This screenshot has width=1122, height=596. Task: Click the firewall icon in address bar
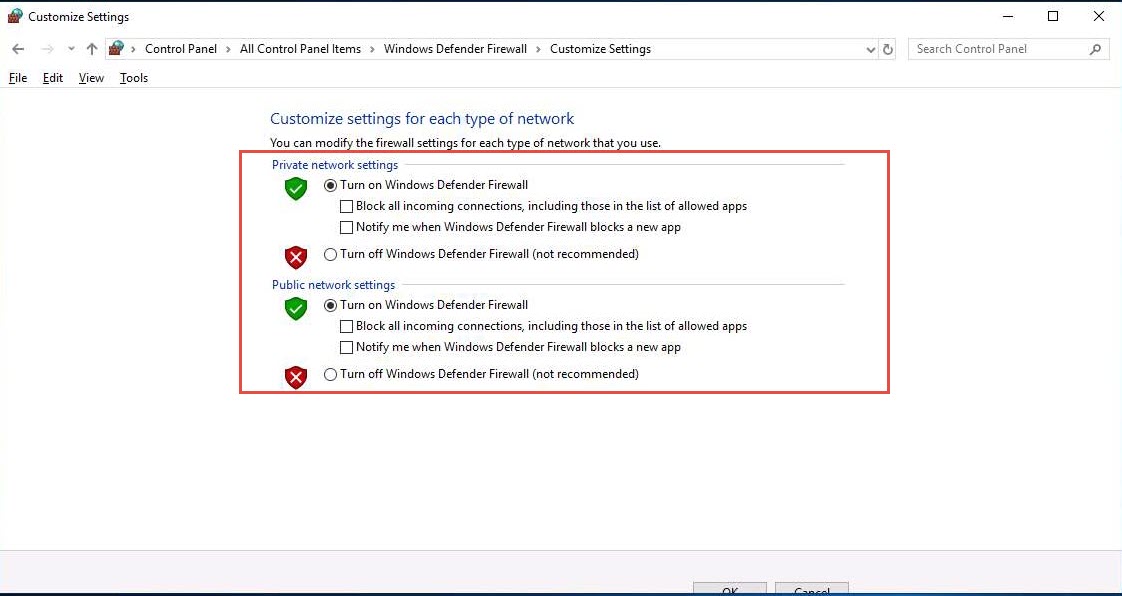(116, 49)
